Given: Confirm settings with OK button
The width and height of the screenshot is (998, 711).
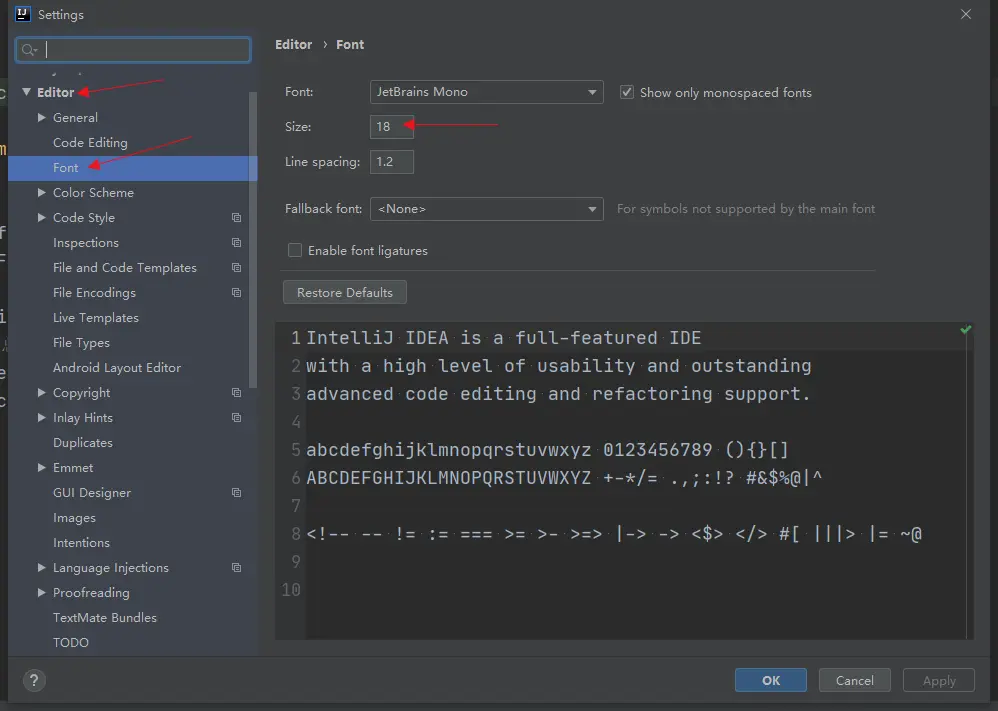Looking at the screenshot, I should pos(771,680).
